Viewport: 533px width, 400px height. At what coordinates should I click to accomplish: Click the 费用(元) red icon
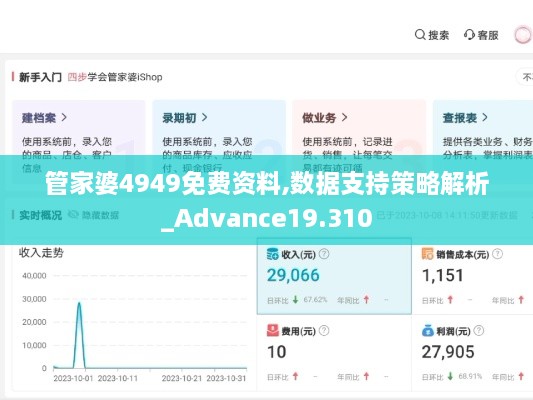(273, 331)
